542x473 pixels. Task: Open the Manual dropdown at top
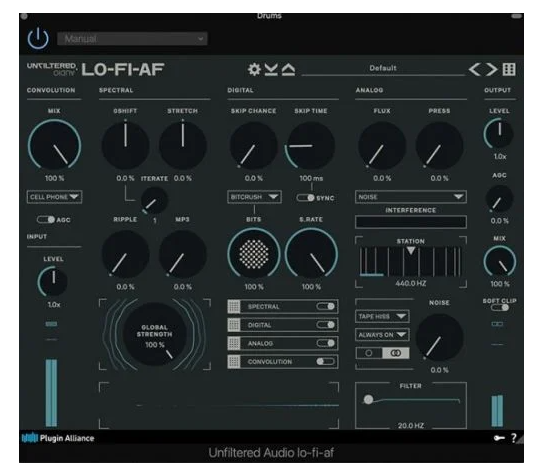pos(132,39)
